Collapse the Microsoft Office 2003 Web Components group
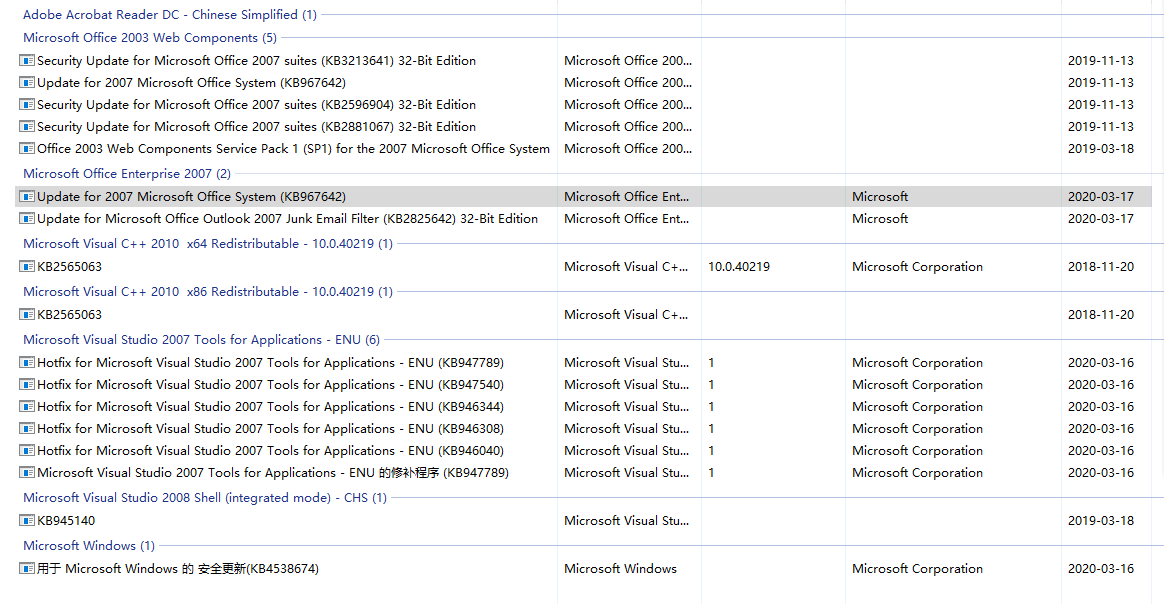Viewport: 1164px width, 604px height. click(x=150, y=38)
